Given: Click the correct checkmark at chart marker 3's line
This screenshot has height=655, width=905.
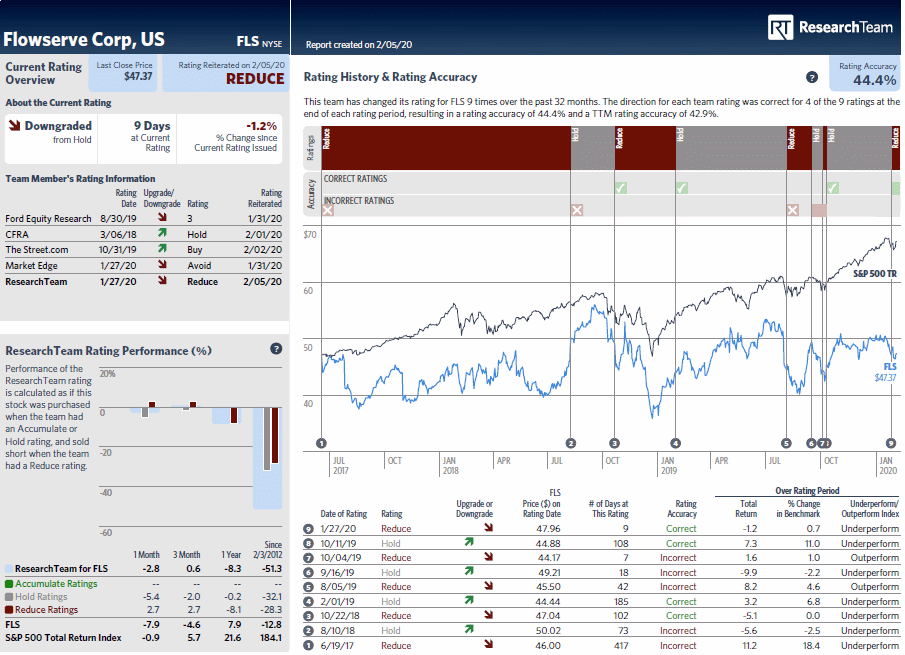Looking at the screenshot, I should (621, 188).
